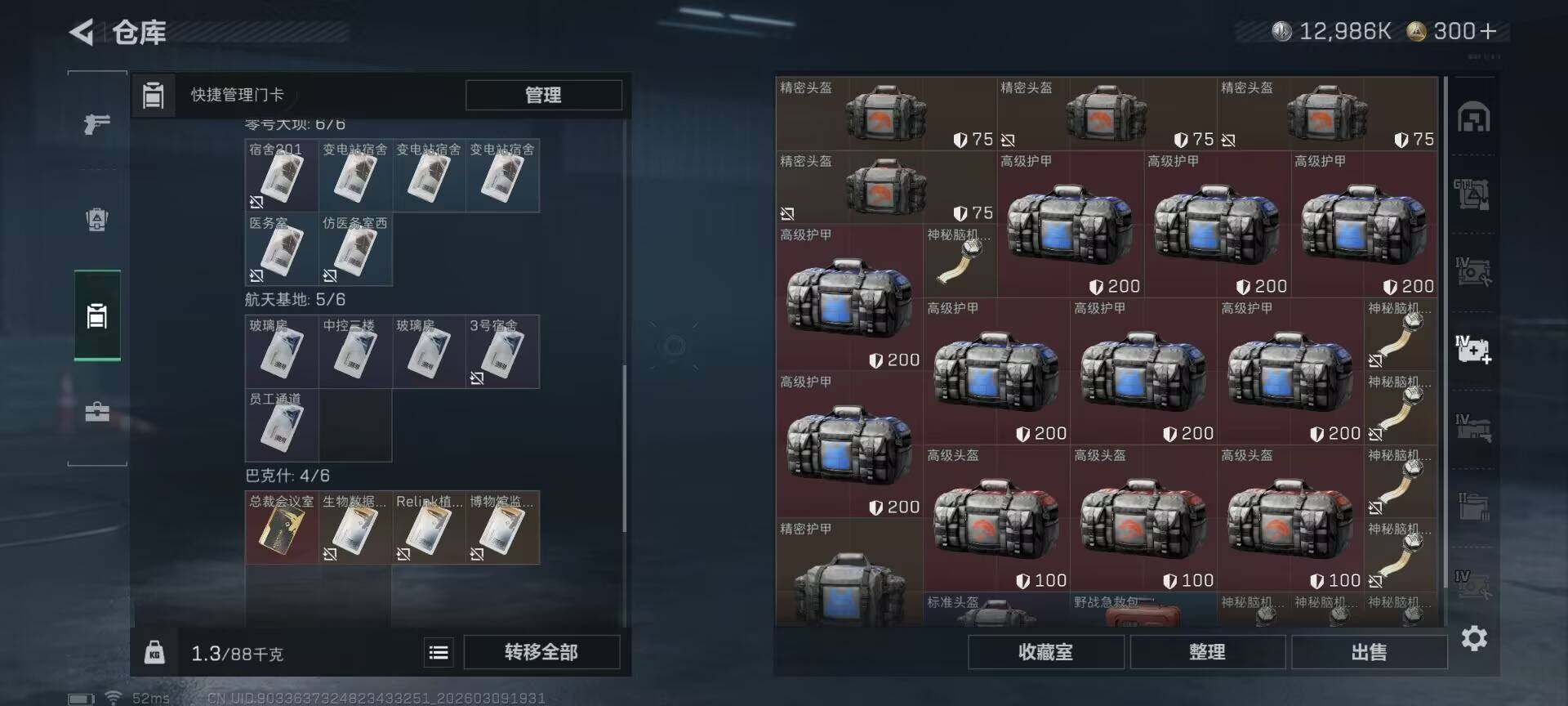
Task: Click the 出售 sell button
Action: (x=1369, y=652)
